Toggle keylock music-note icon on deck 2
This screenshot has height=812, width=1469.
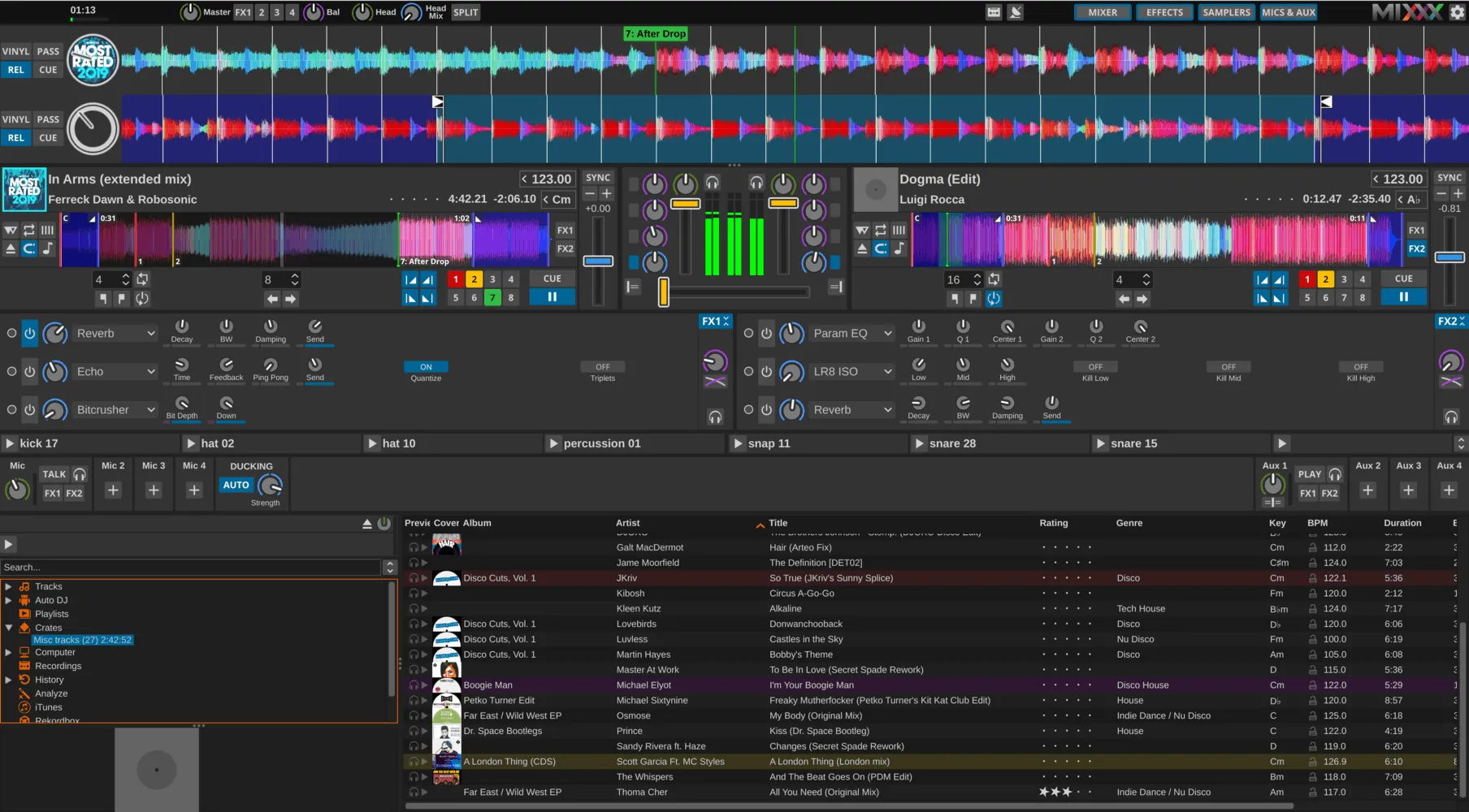[x=899, y=248]
